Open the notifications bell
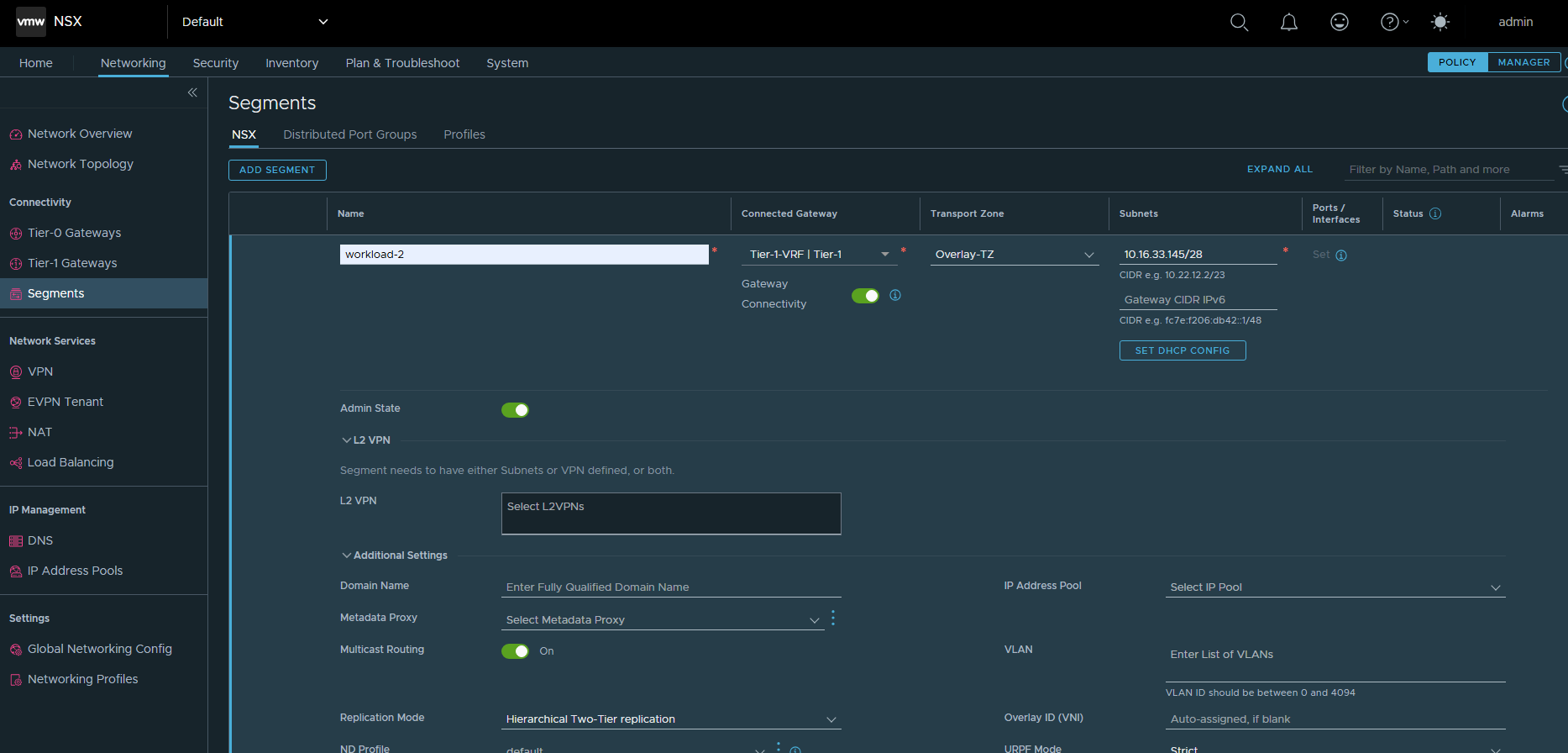The height and width of the screenshot is (753, 1568). click(x=1288, y=23)
